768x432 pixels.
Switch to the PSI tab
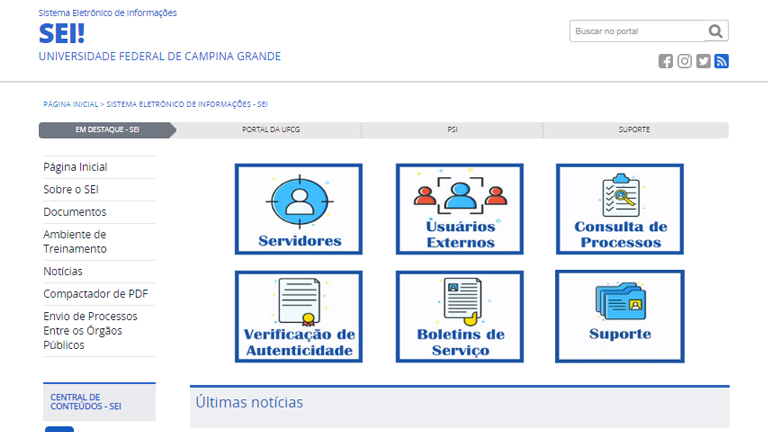(x=452, y=130)
